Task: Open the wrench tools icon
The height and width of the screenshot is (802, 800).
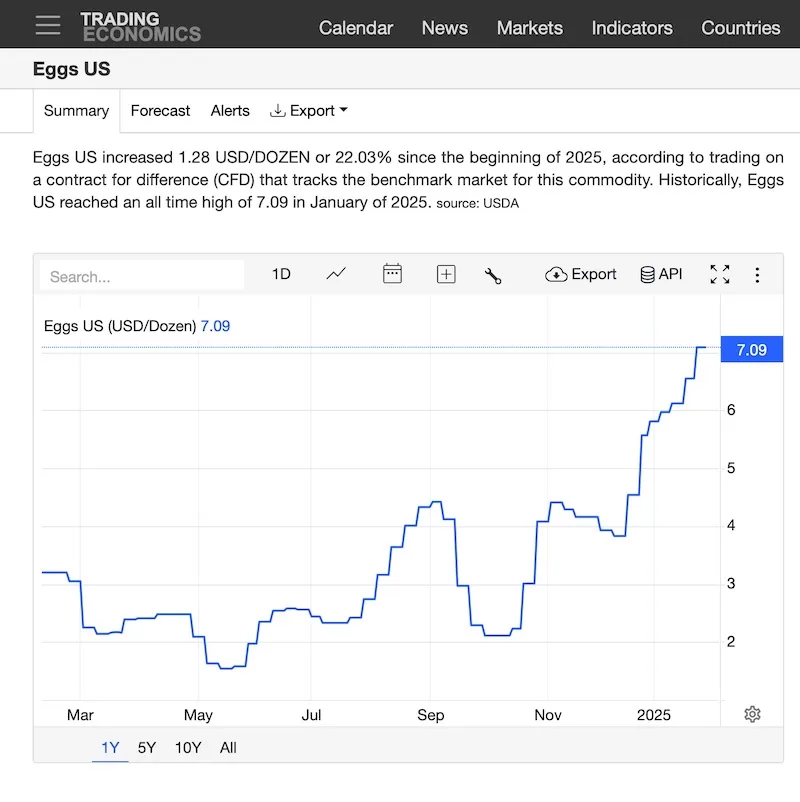Action: (493, 276)
